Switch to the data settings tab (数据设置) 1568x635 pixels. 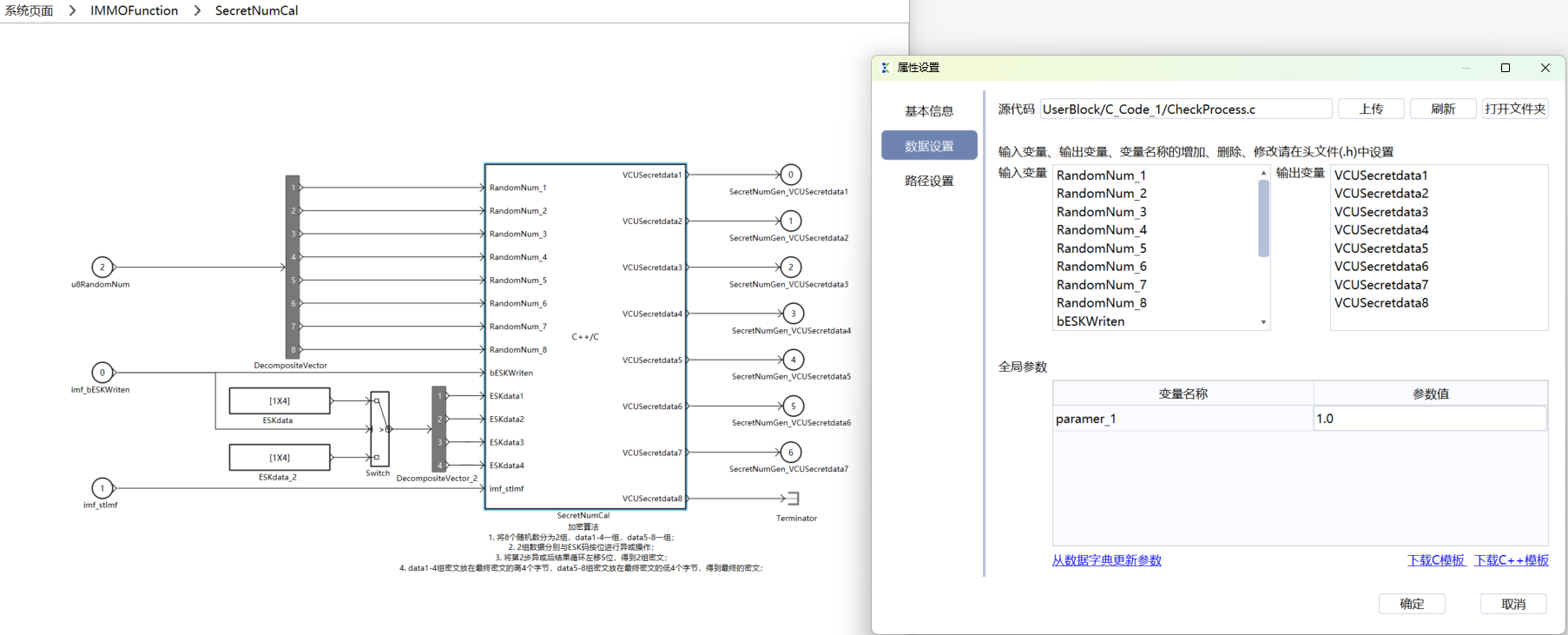tap(929, 146)
